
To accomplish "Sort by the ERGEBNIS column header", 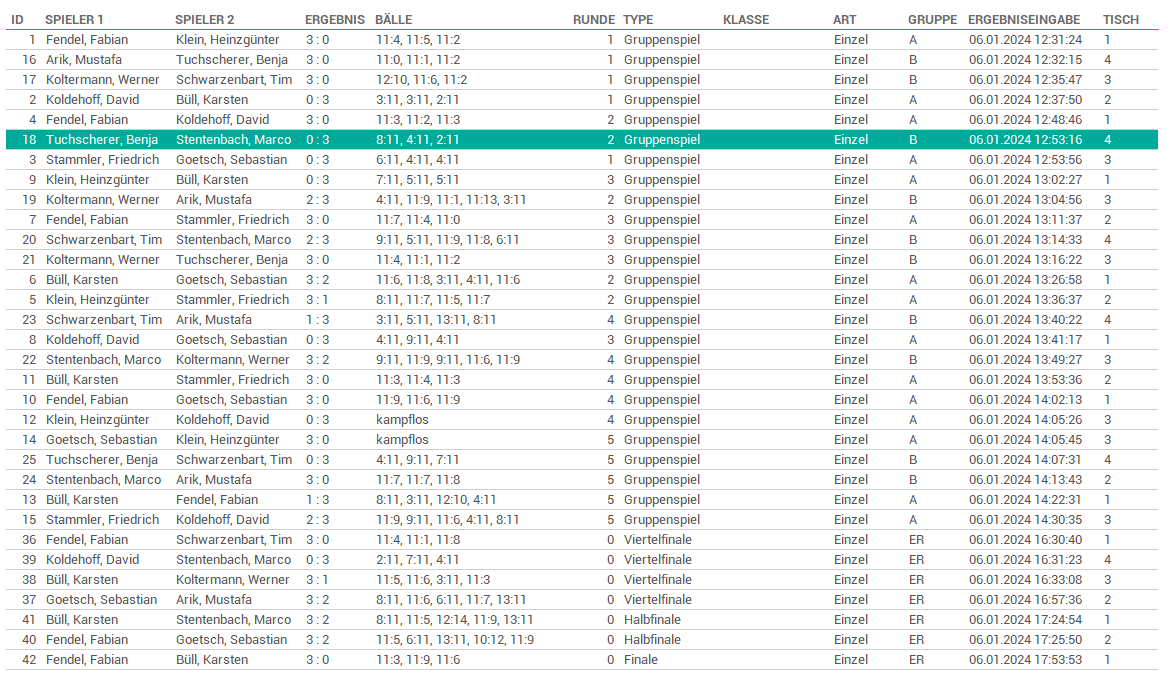I will [334, 20].
